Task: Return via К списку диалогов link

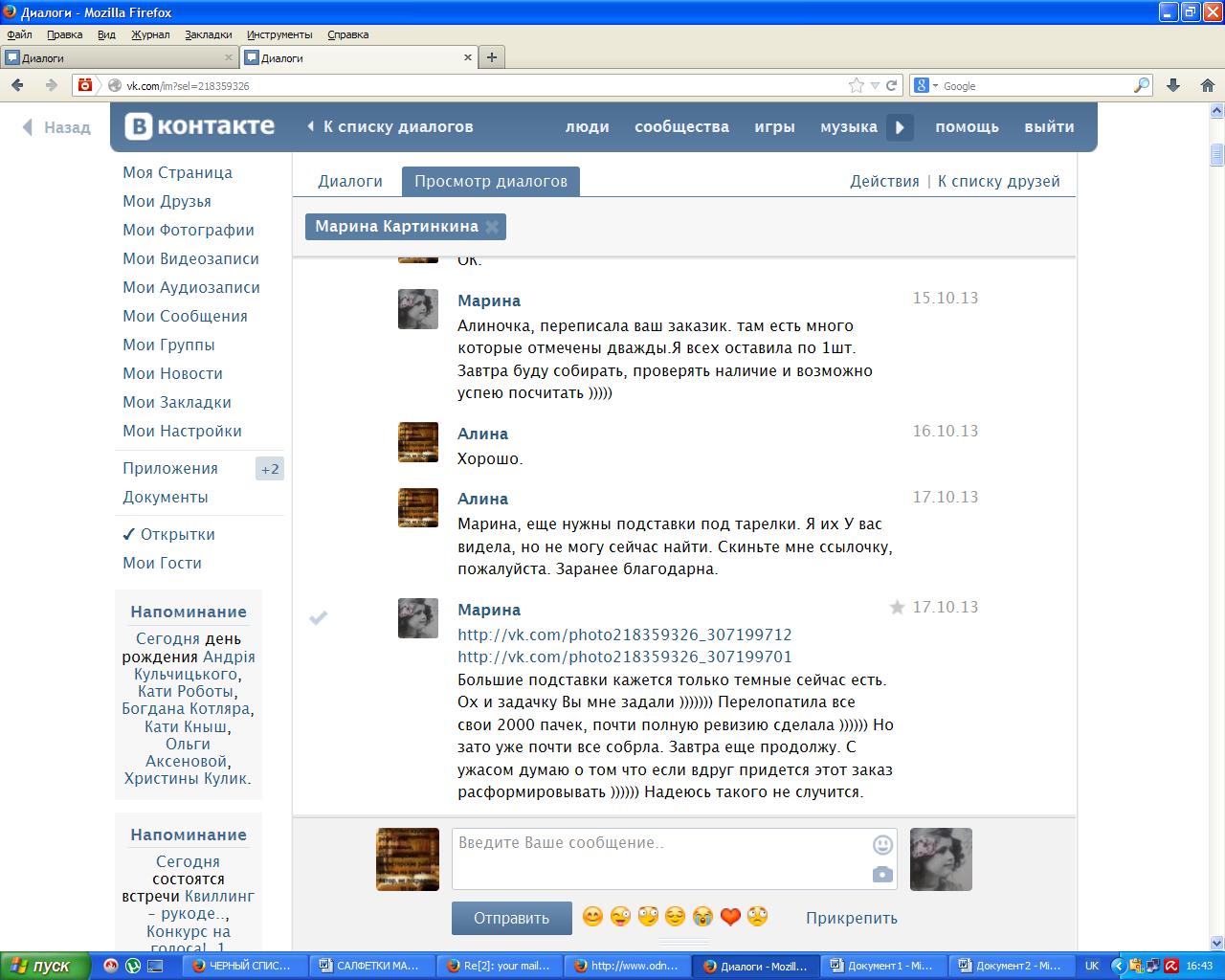Action: [x=390, y=126]
